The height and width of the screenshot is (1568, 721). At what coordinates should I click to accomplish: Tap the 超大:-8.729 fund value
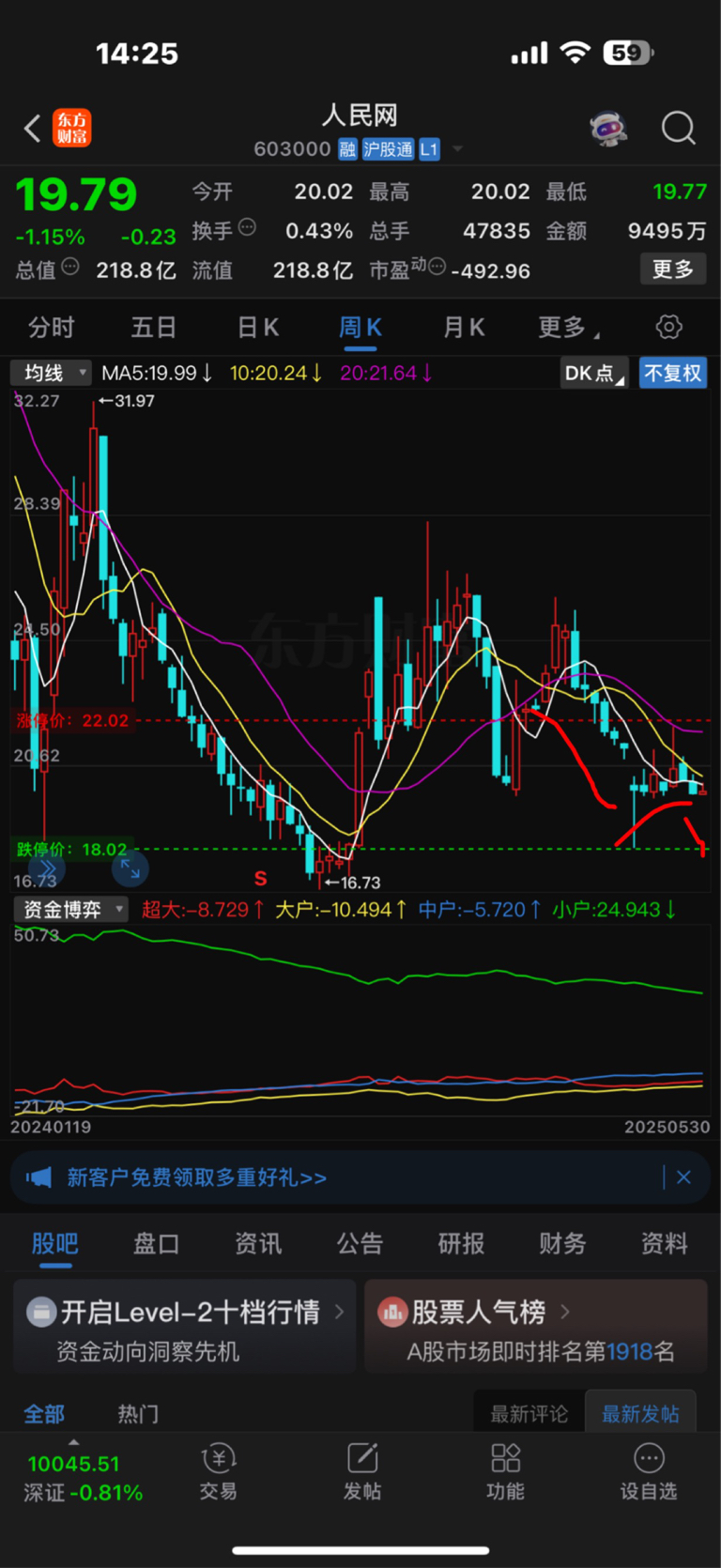pyautogui.click(x=203, y=909)
